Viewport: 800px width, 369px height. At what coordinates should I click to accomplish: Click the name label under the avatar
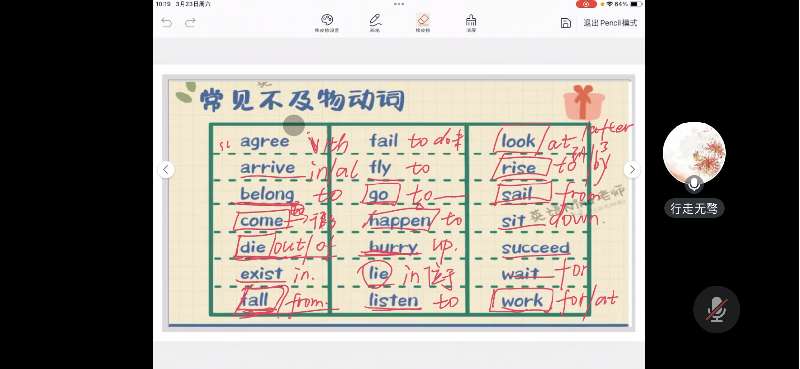click(694, 208)
